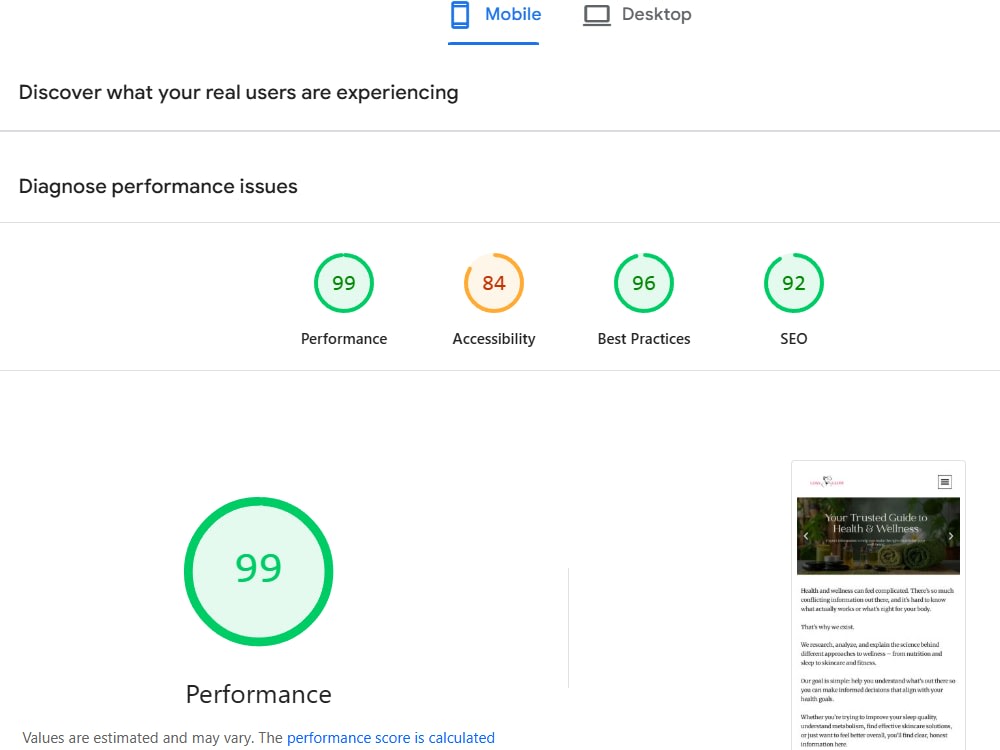Click the Accessibility label
1000x750 pixels.
tap(494, 339)
